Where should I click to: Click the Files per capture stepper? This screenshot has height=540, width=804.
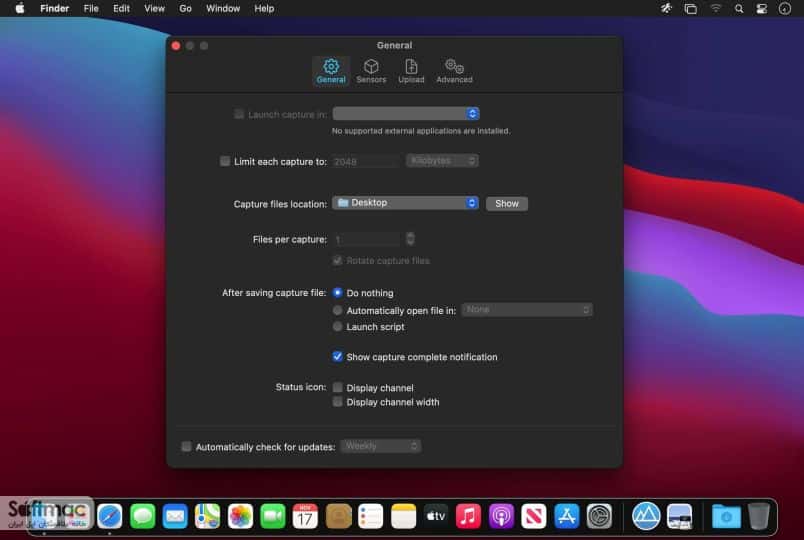point(410,238)
